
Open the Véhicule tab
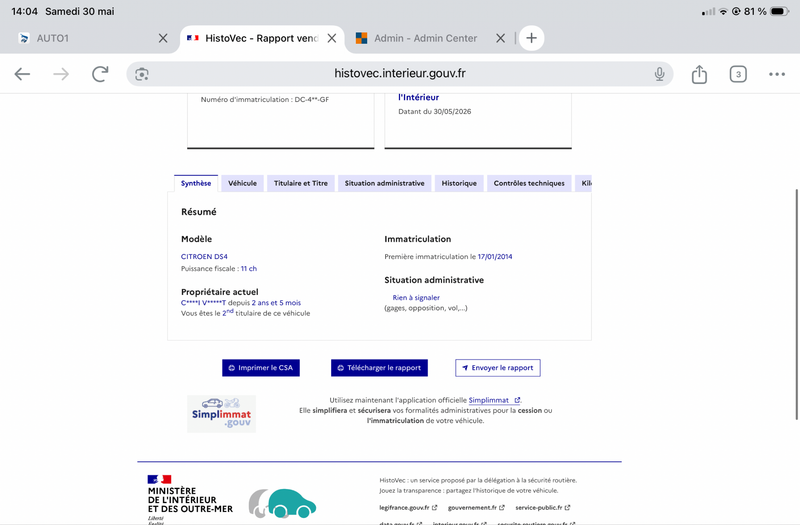click(x=242, y=183)
